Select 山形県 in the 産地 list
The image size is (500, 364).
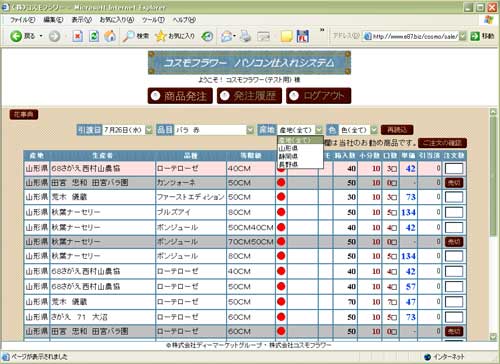click(x=300, y=148)
